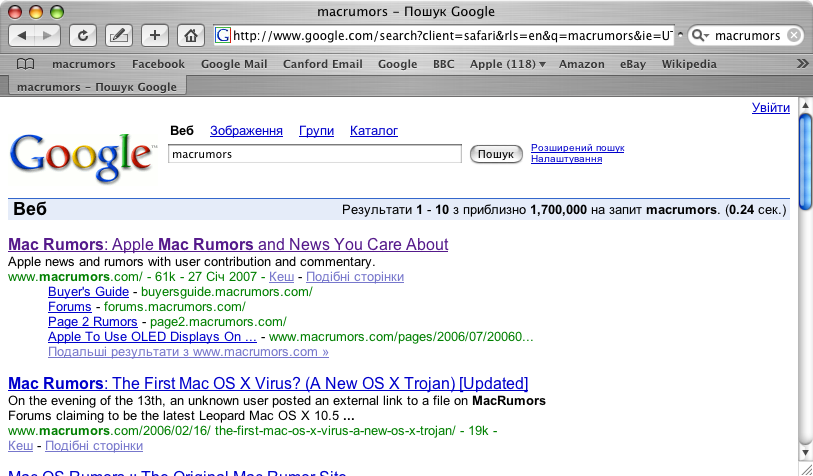Reload the page with the refresh button
This screenshot has width=813, height=476.
coord(82,35)
